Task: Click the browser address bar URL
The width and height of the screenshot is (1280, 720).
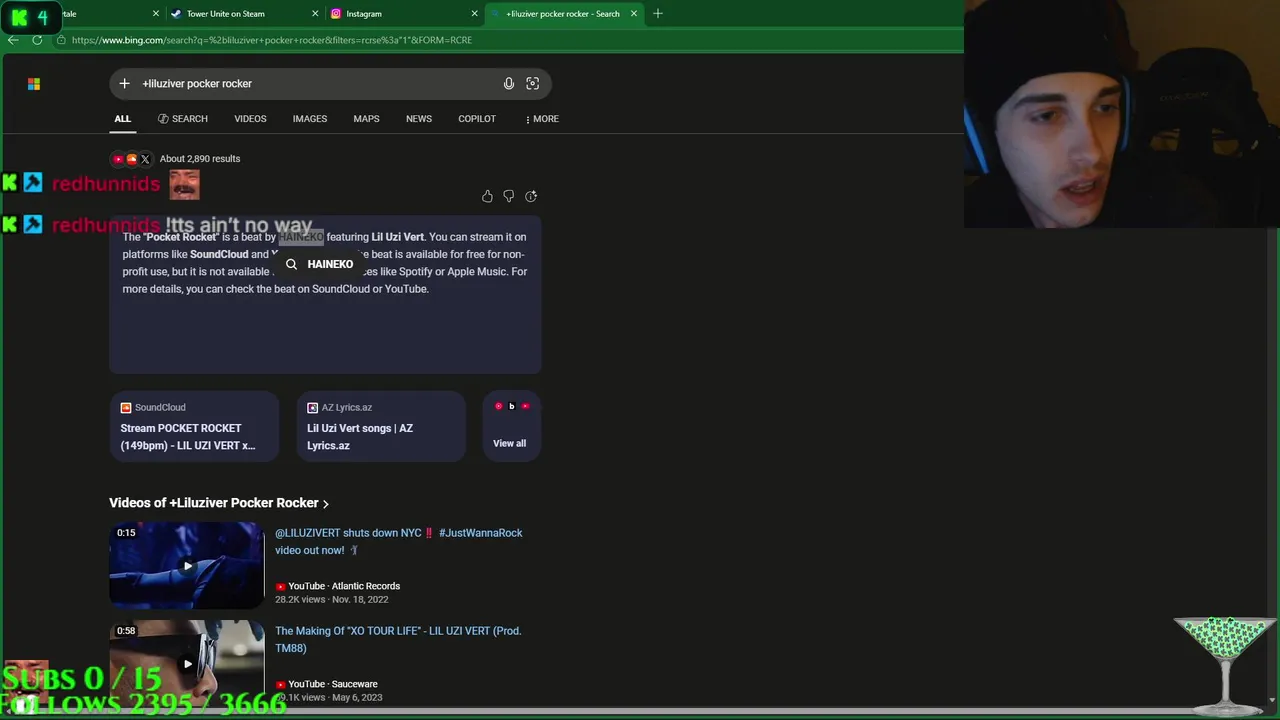Action: click(x=272, y=40)
